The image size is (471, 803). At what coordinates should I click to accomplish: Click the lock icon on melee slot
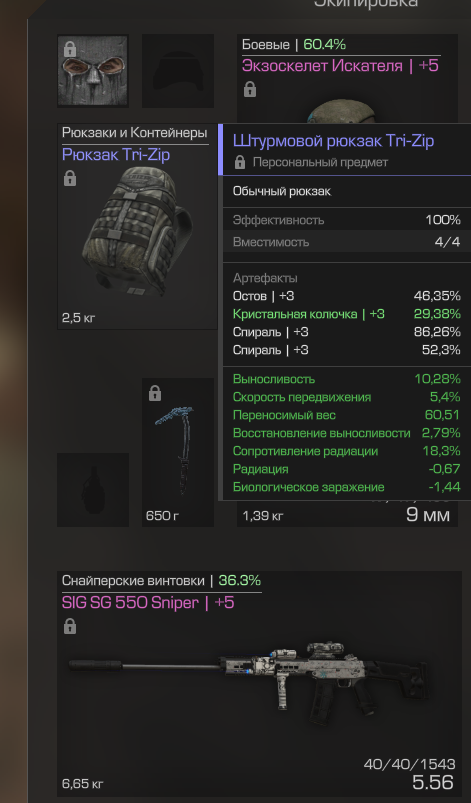[x=155, y=393]
